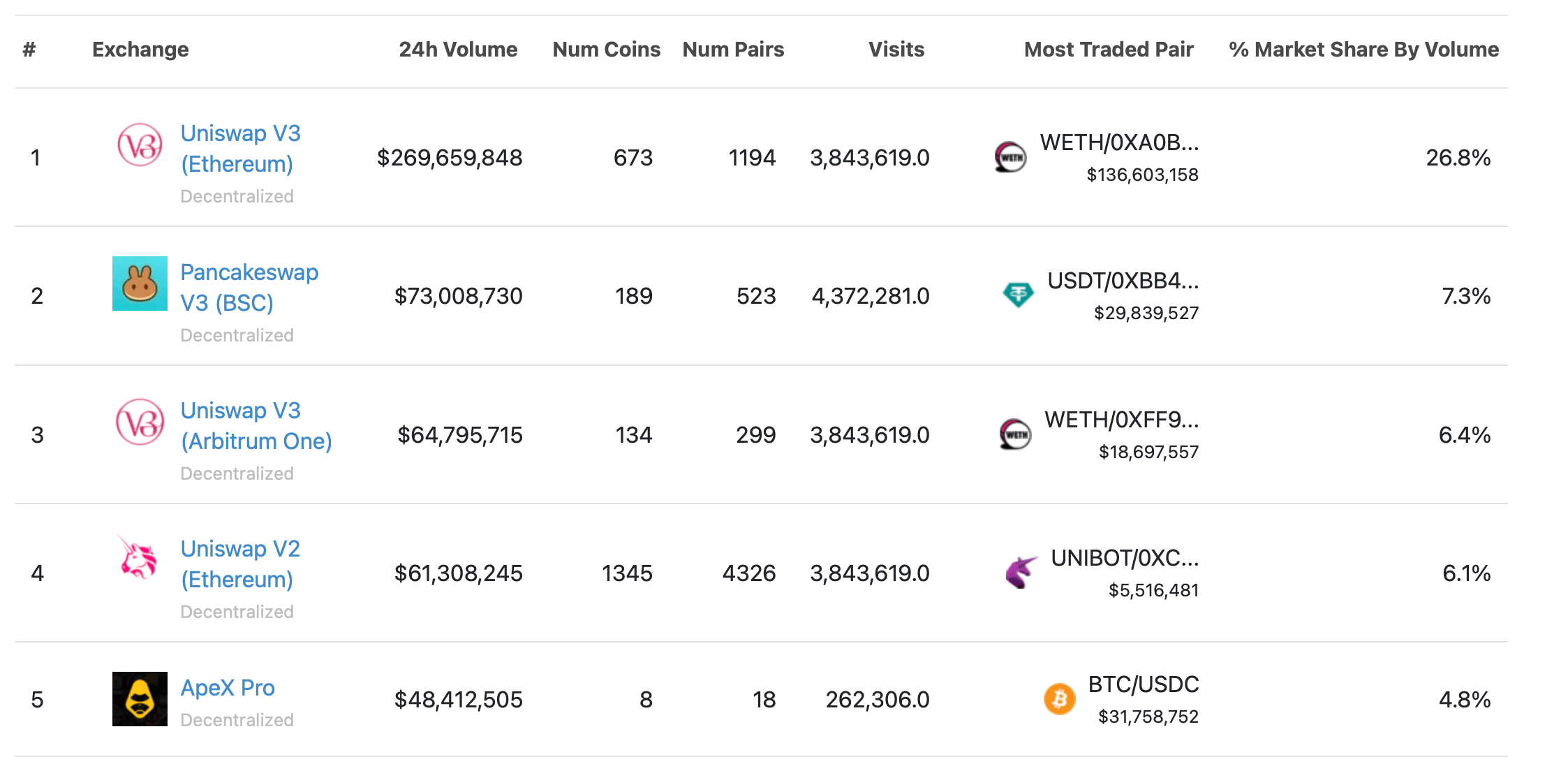Click the WETH icon next to WETH/0XFF9 pair
The height and width of the screenshot is (757, 1568).
tap(1015, 434)
